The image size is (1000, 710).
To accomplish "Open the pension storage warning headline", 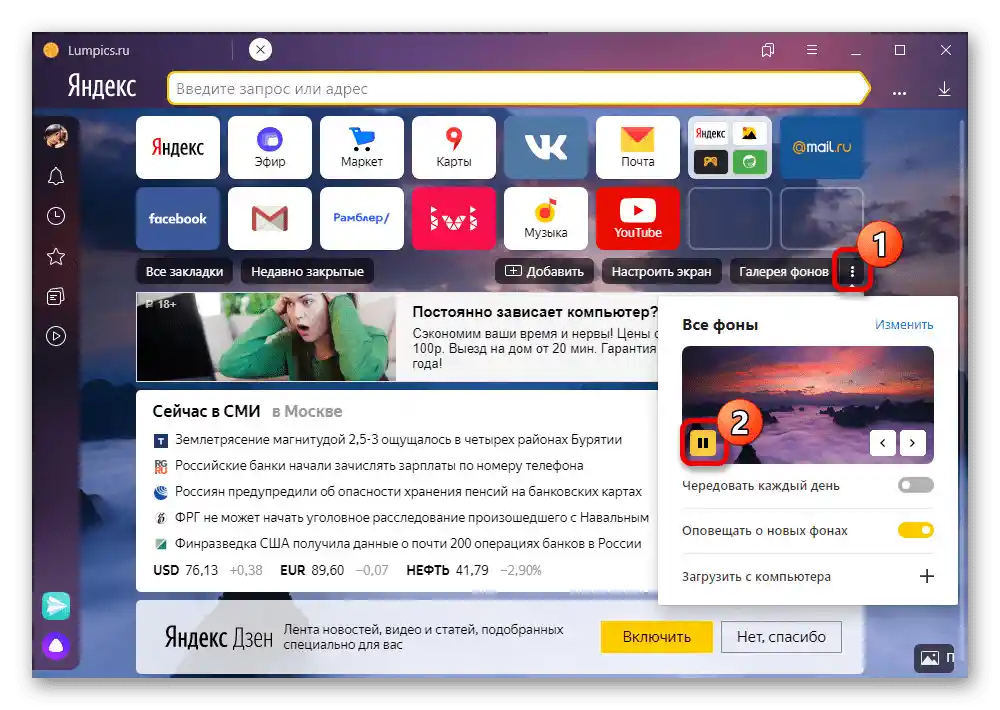I will pyautogui.click(x=408, y=492).
